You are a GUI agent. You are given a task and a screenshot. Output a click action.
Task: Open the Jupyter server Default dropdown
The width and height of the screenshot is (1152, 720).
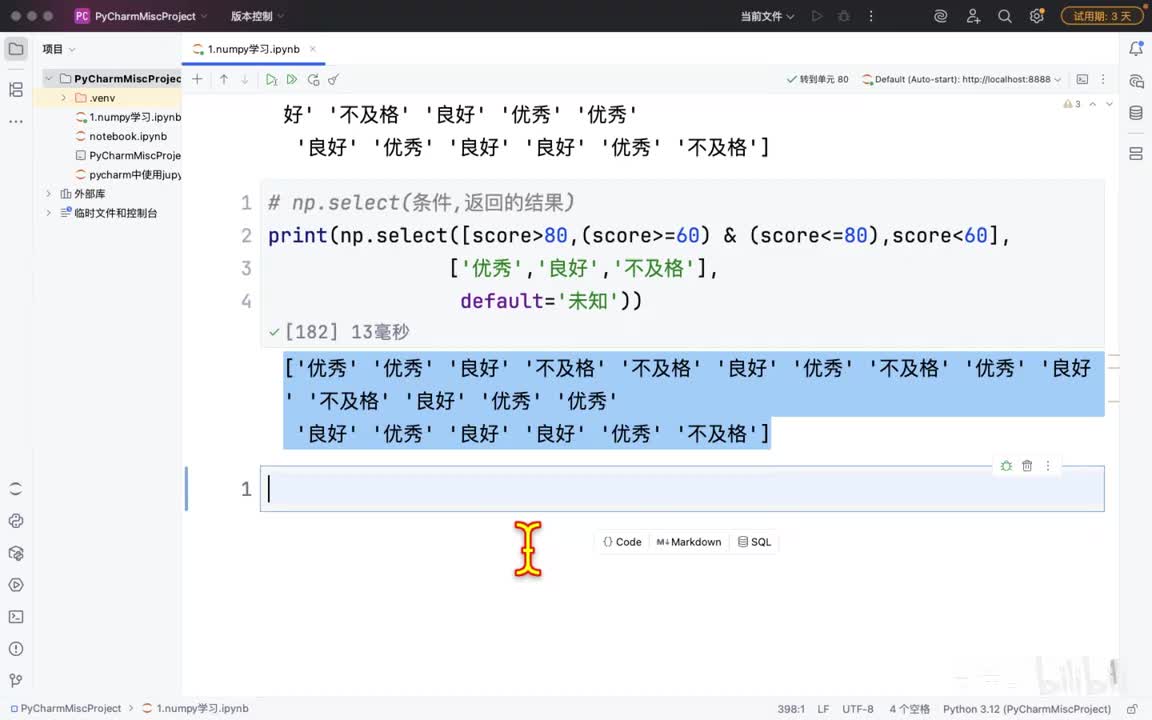click(x=961, y=79)
